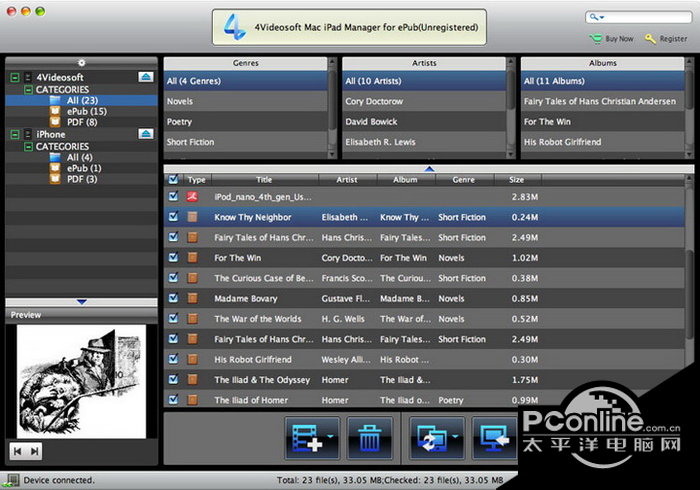700x490 pixels.
Task: Open the search options dropdown
Action: point(602,17)
